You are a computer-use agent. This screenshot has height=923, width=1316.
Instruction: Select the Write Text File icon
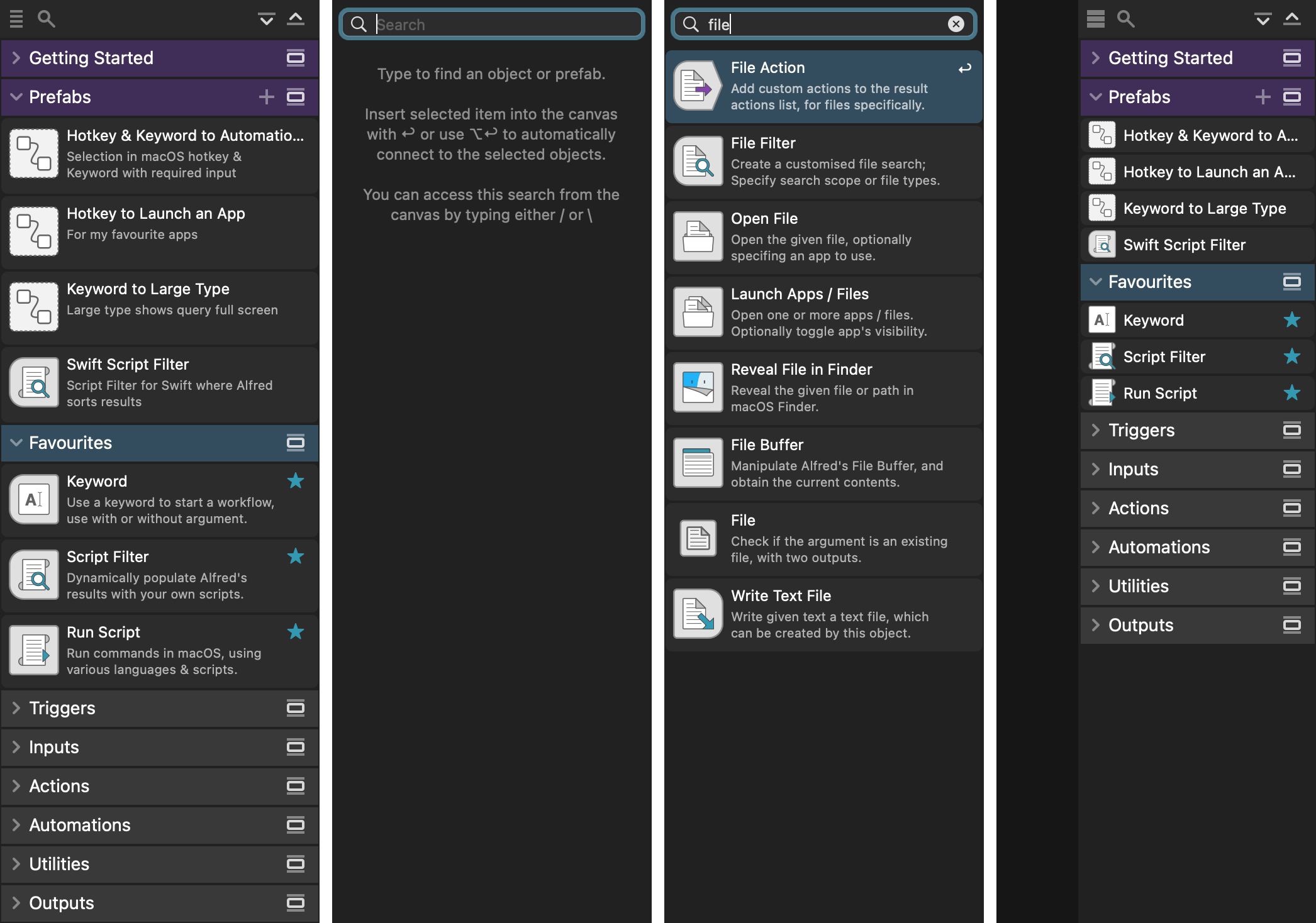point(698,613)
